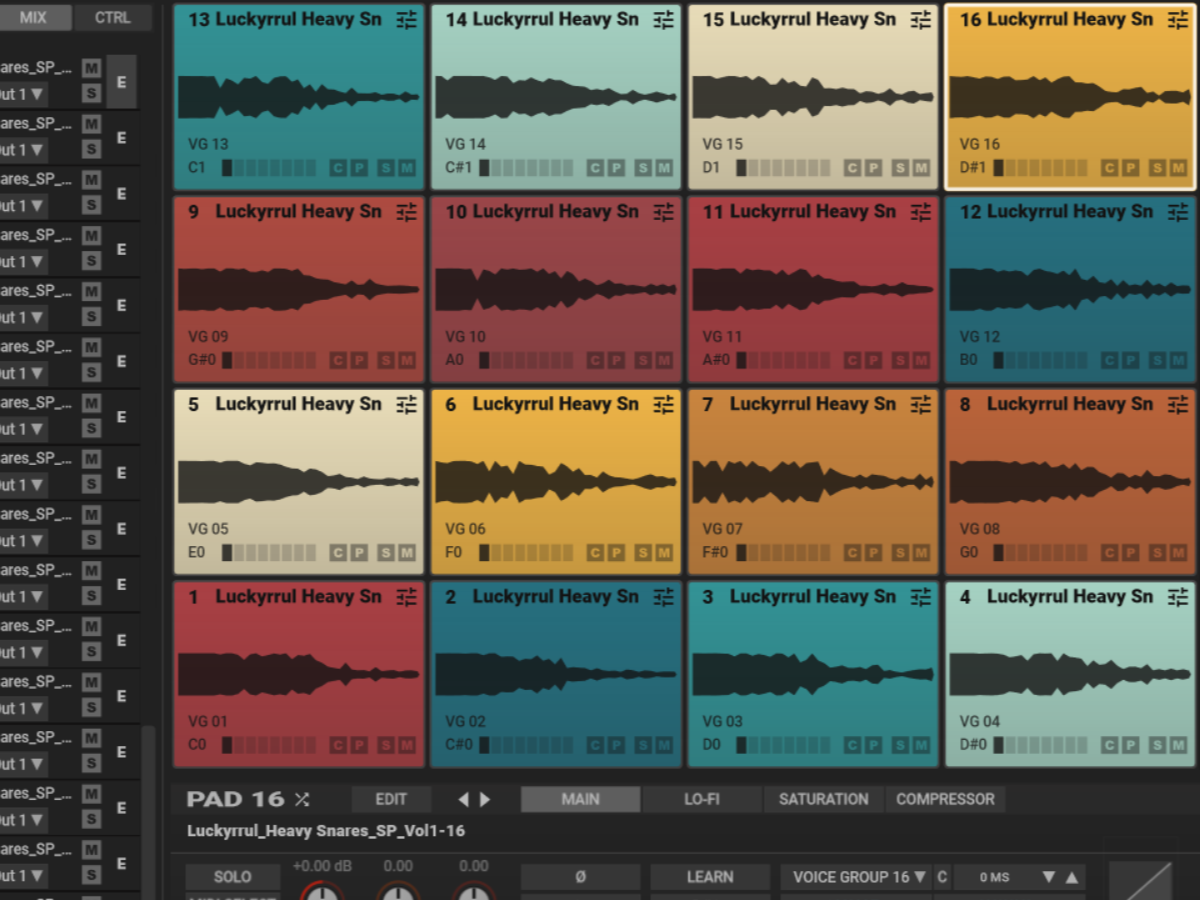Viewport: 1200px width, 900px height.
Task: Click the LEARN button
Action: [710, 877]
